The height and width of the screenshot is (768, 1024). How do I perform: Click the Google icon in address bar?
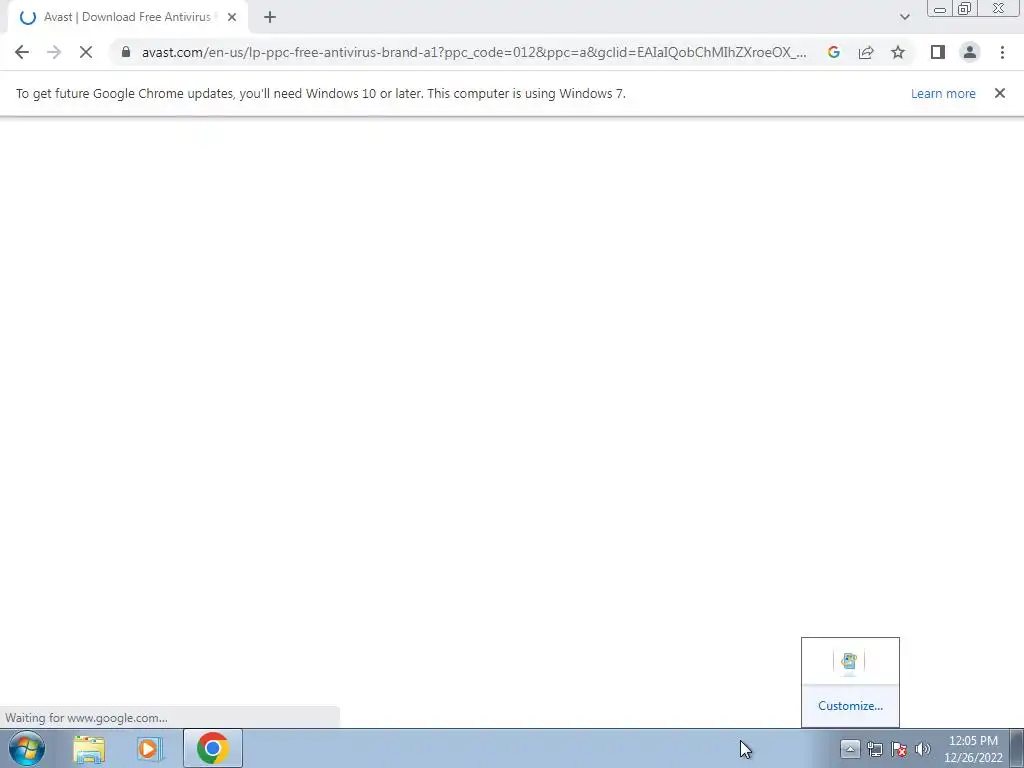pyautogui.click(x=833, y=52)
